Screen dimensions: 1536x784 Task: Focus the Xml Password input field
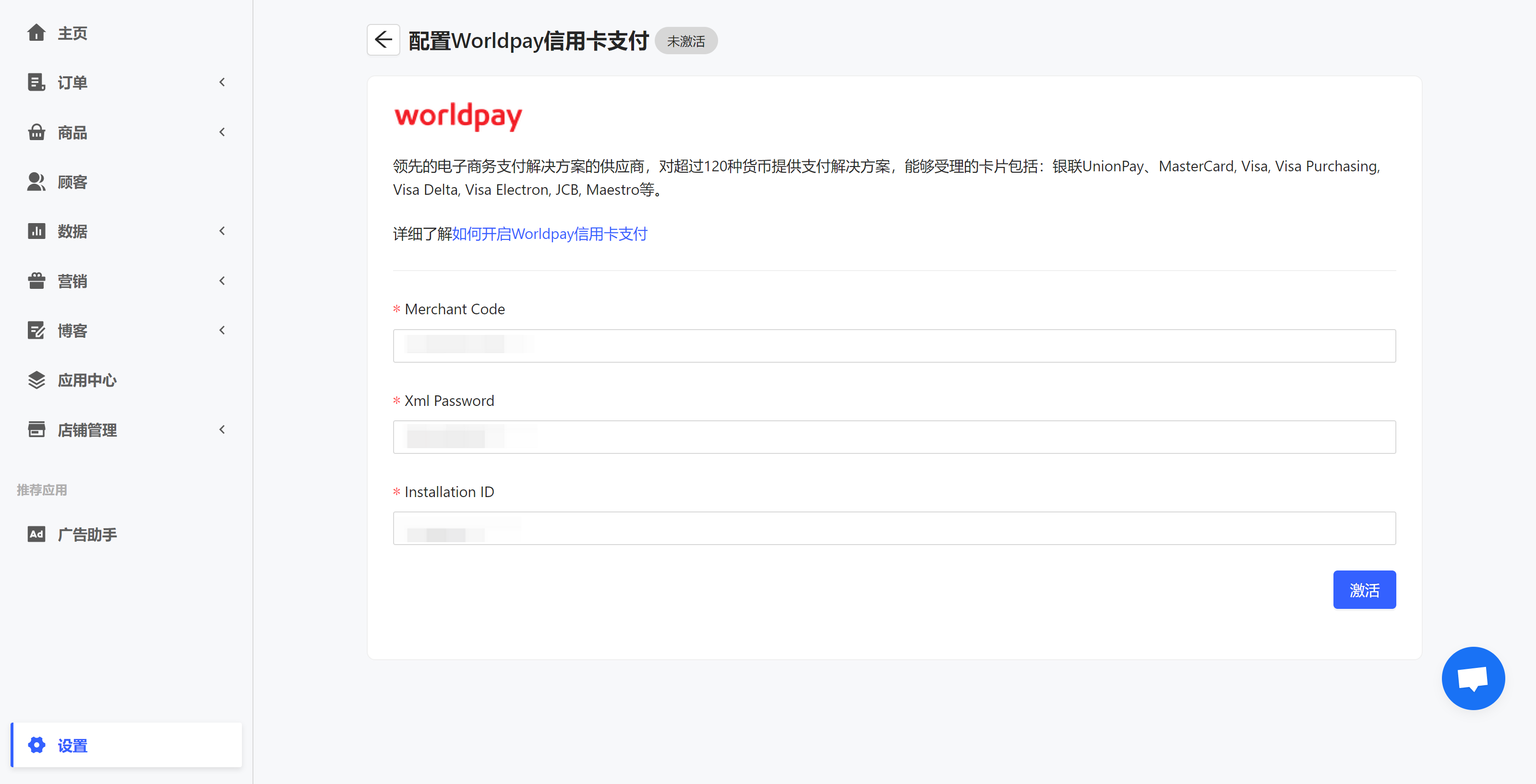(x=894, y=437)
